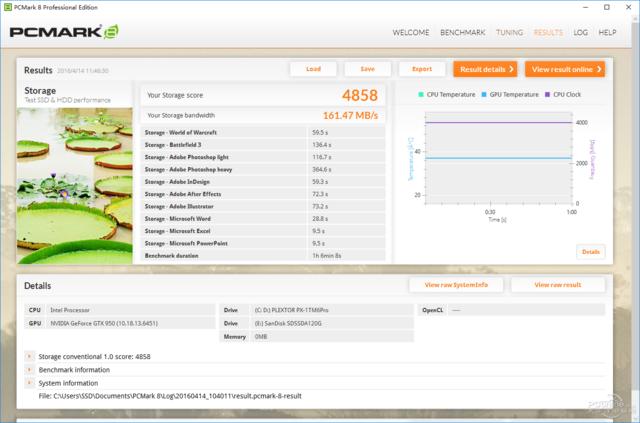Open the TUNING tab
640x423 pixels.
click(x=509, y=33)
